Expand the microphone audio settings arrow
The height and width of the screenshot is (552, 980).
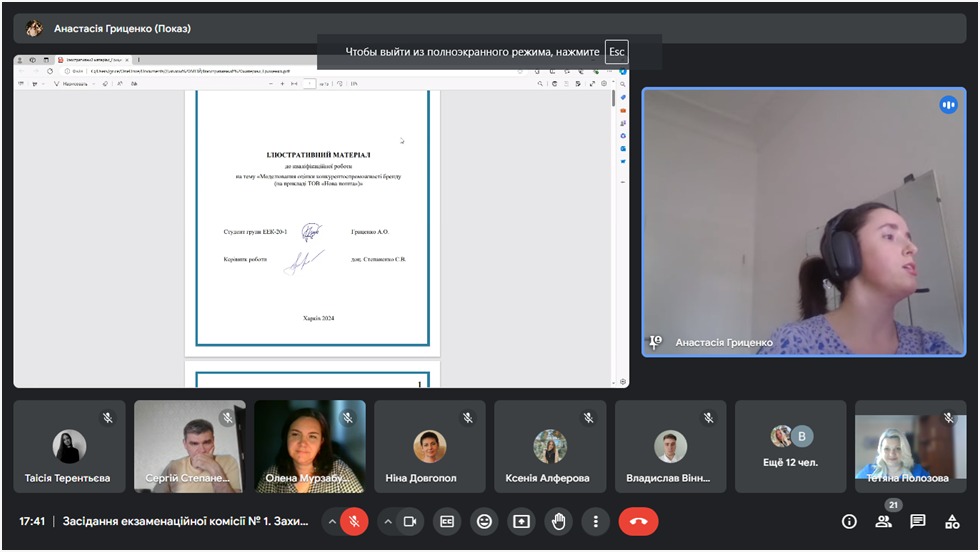pyautogui.click(x=331, y=521)
